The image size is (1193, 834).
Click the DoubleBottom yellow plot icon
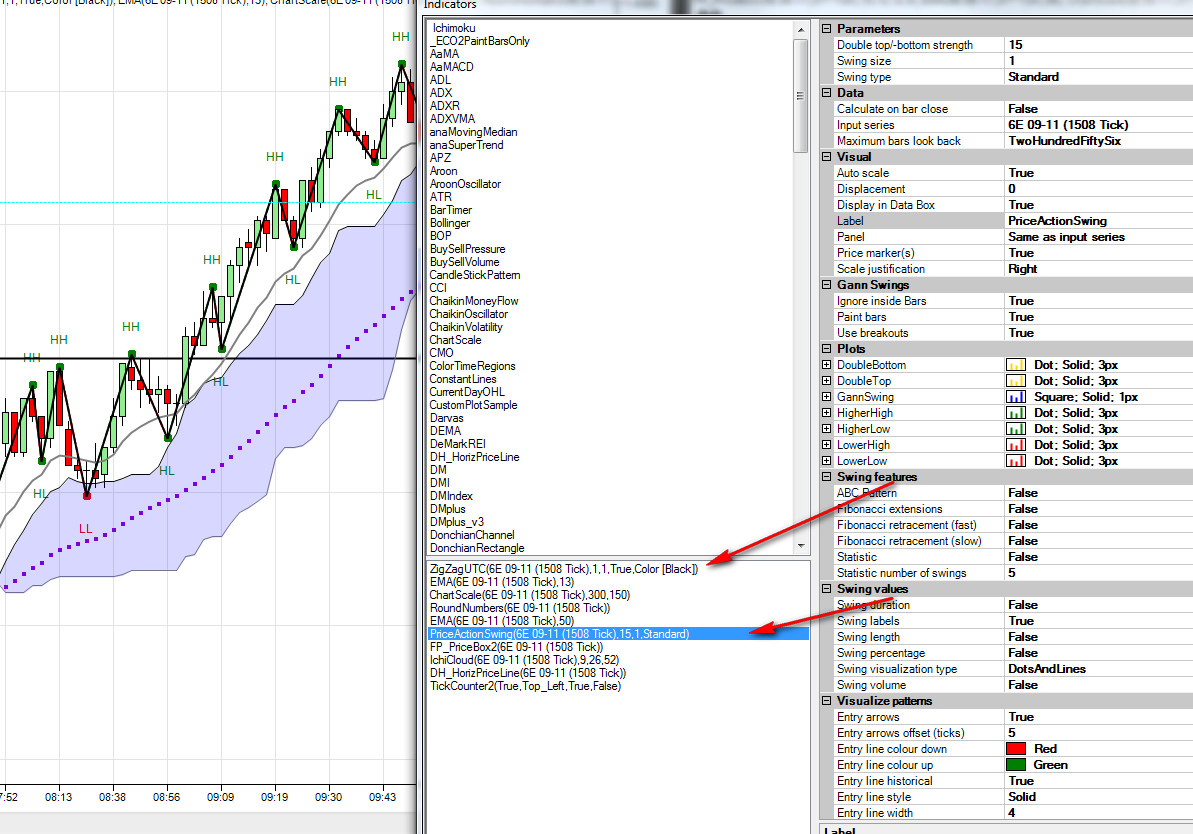tap(1016, 364)
